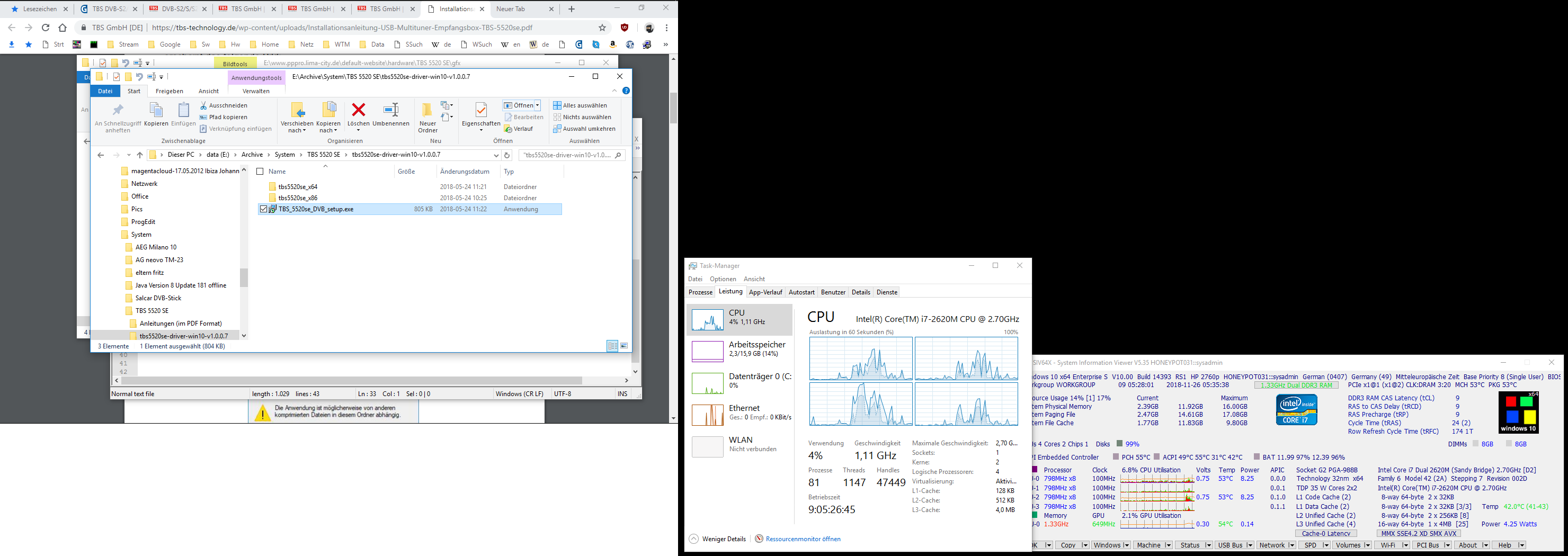Reload the page in Chrome

(x=45, y=28)
